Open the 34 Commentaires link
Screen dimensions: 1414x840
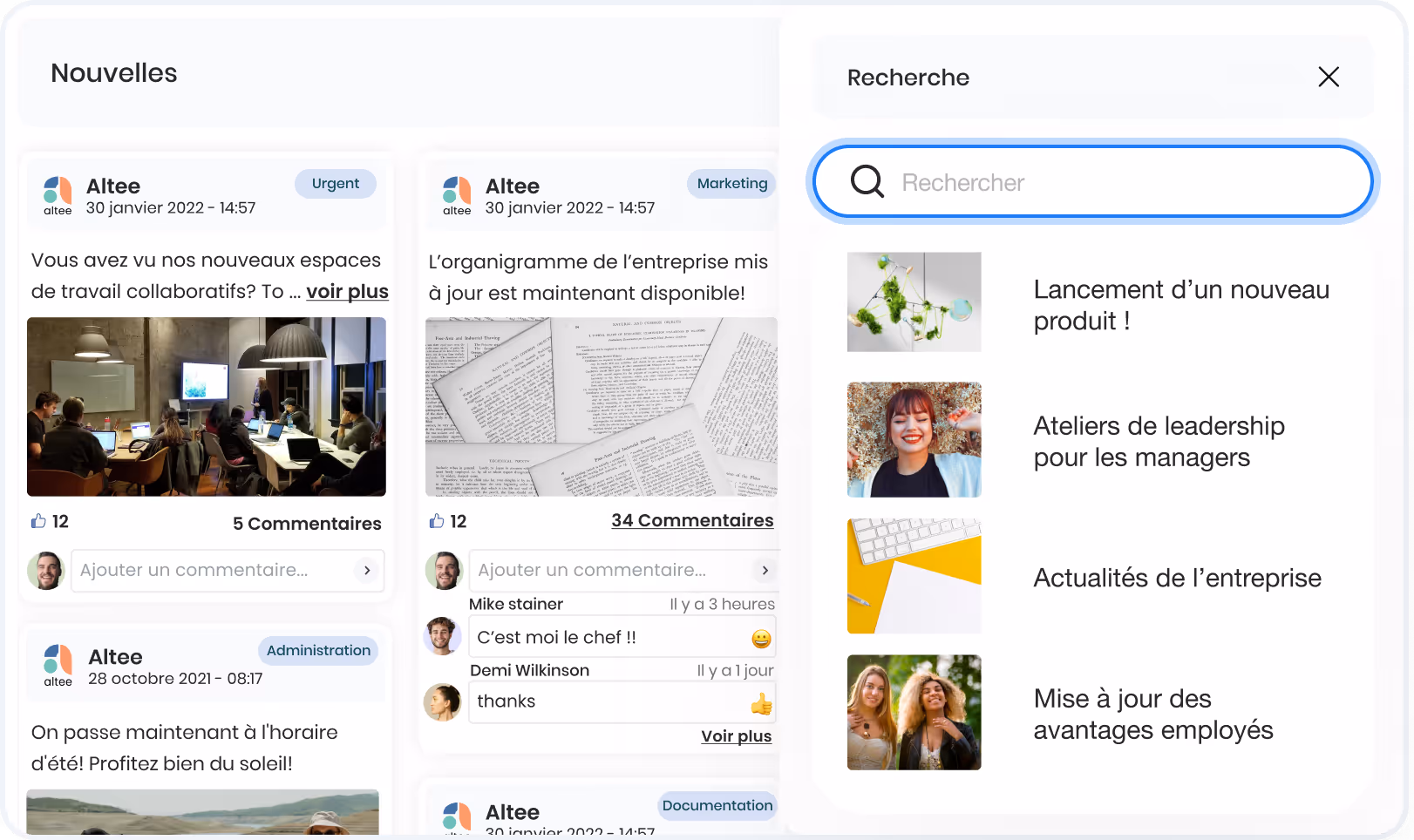(x=692, y=520)
